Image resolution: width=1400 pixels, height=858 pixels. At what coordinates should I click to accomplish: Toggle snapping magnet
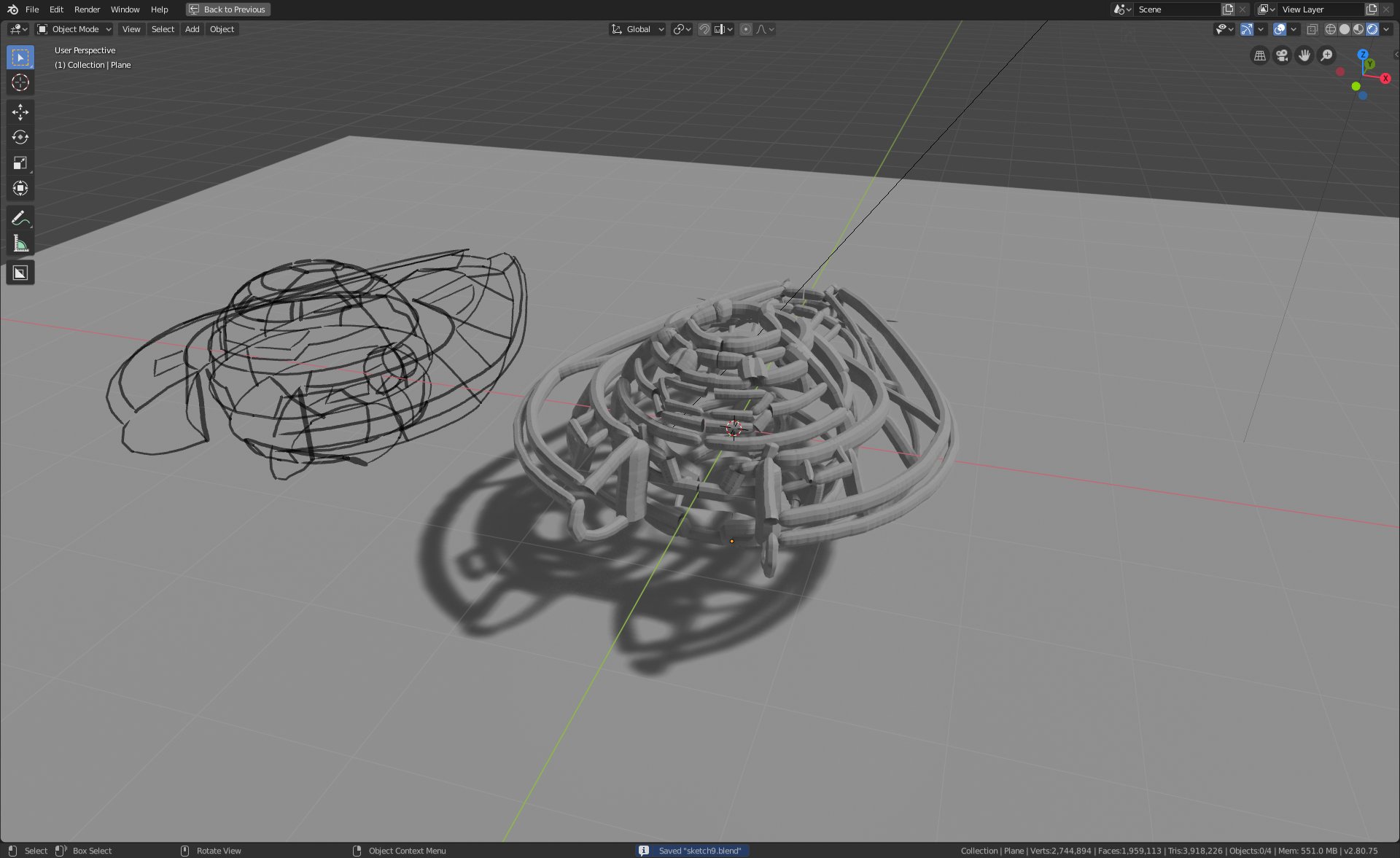click(x=704, y=29)
